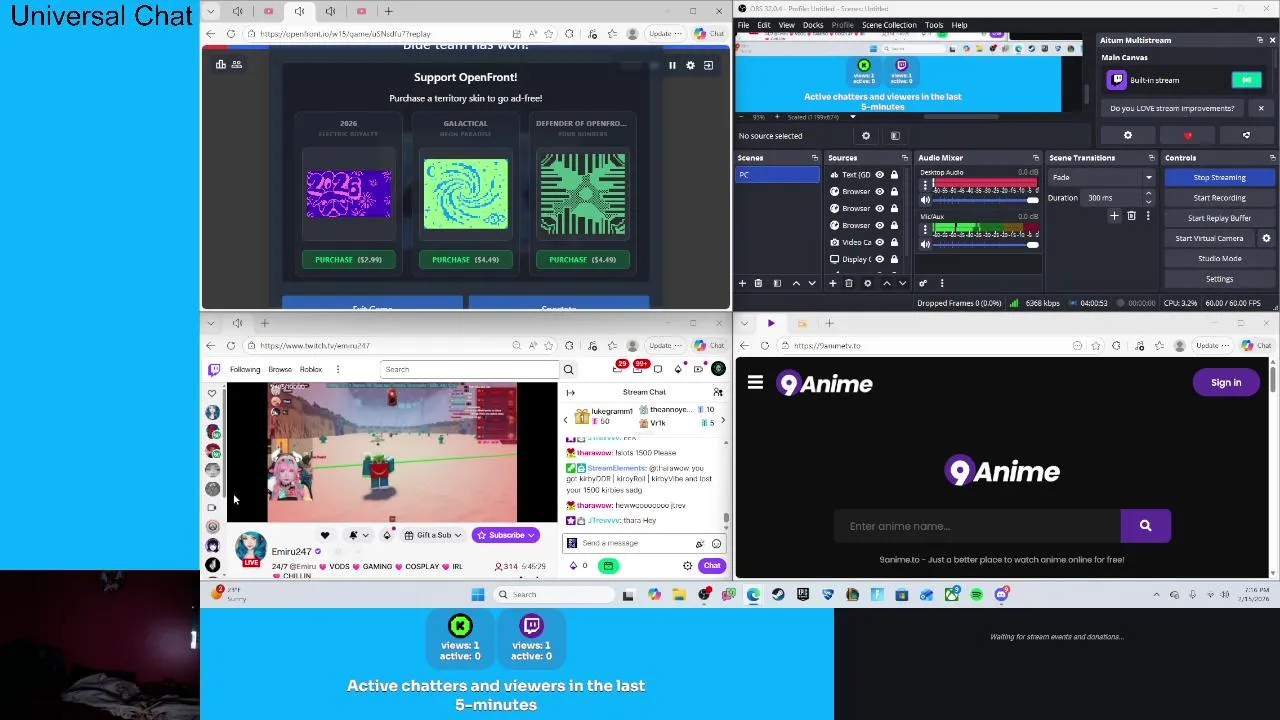This screenshot has width=1280, height=720.
Task: Toggle lock on Text (GDI) source
Action: coord(894,175)
